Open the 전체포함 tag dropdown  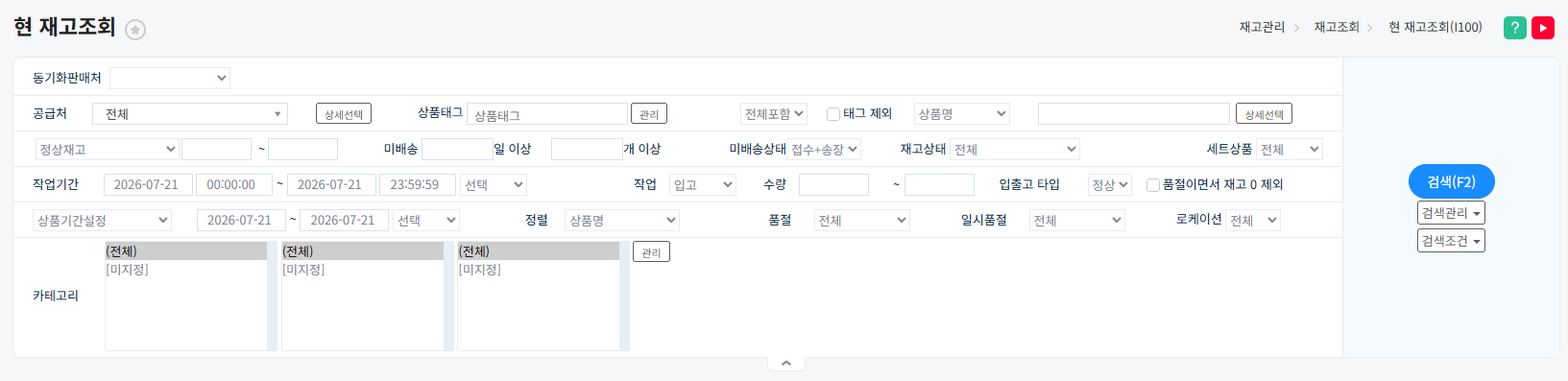774,114
